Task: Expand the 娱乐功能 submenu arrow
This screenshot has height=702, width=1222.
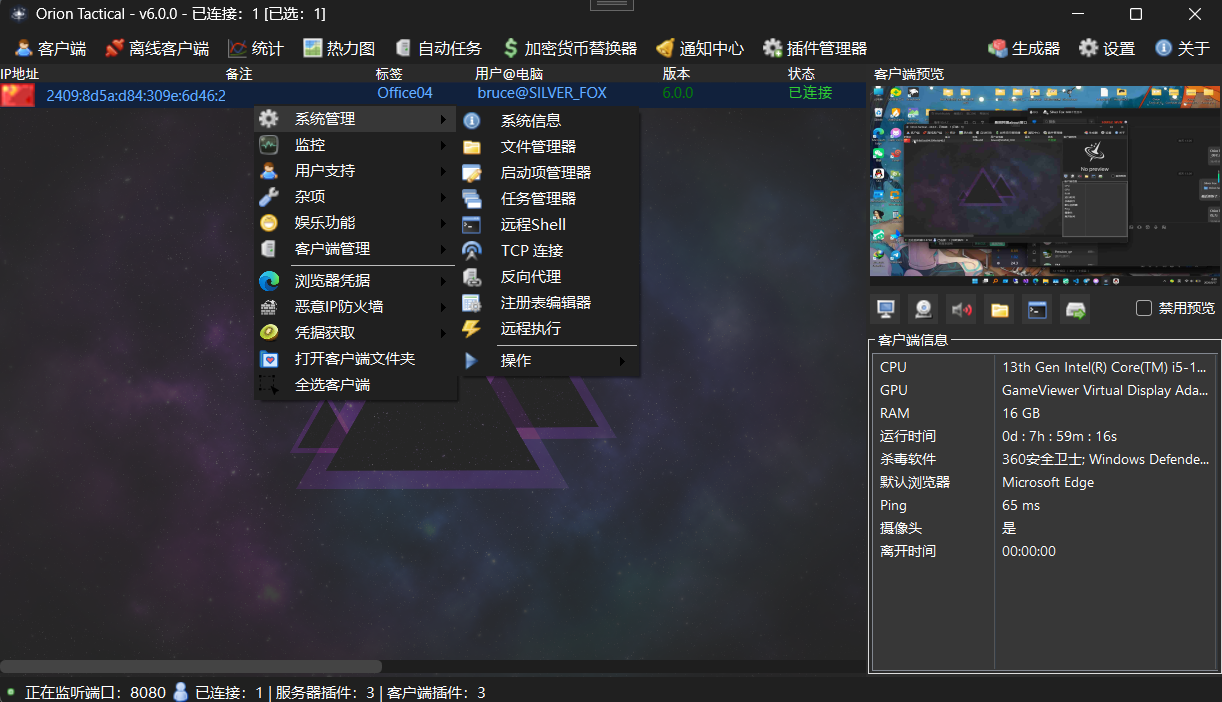Action: 443,223
